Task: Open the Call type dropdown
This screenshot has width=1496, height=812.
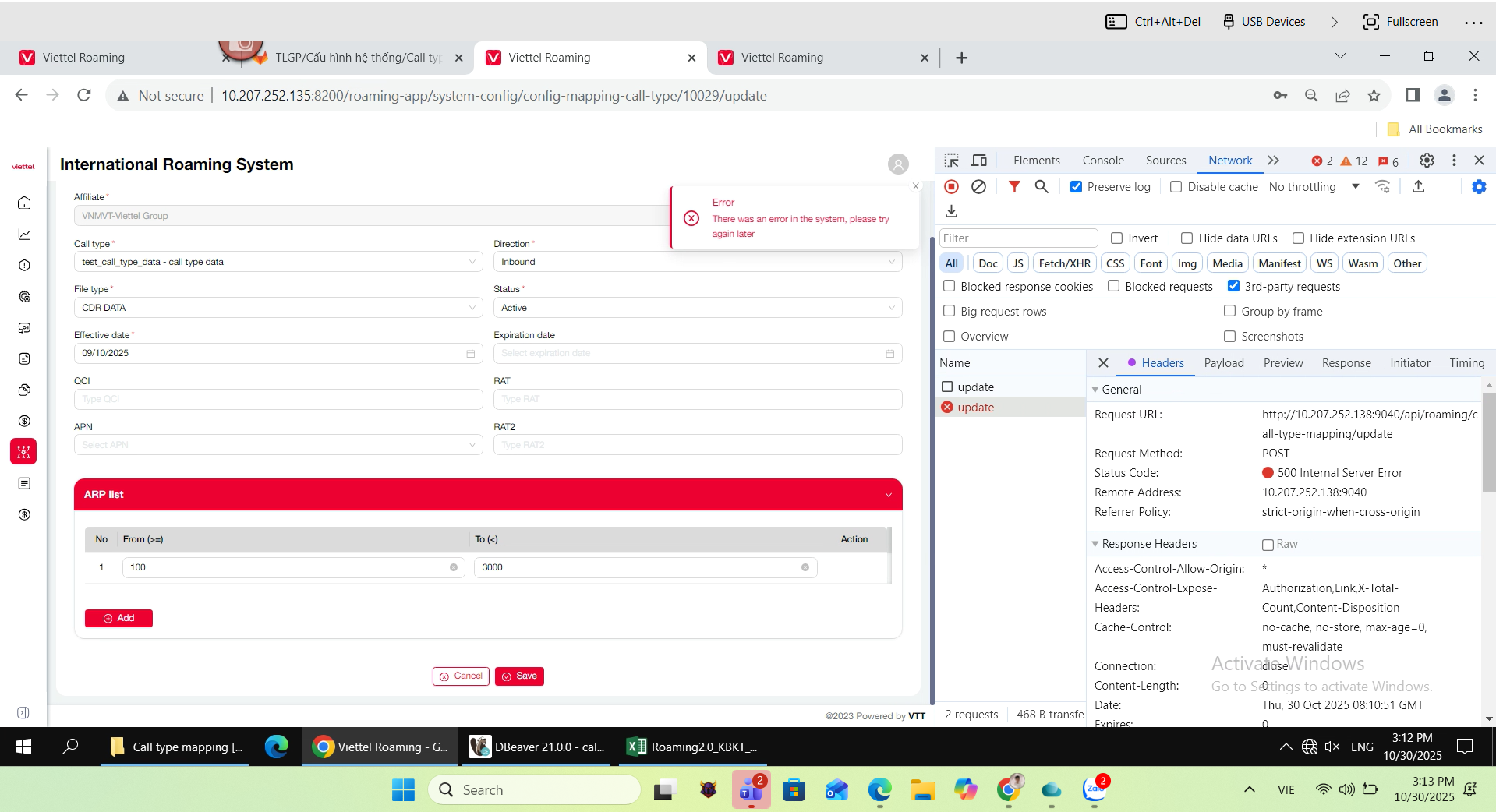Action: coord(278,262)
